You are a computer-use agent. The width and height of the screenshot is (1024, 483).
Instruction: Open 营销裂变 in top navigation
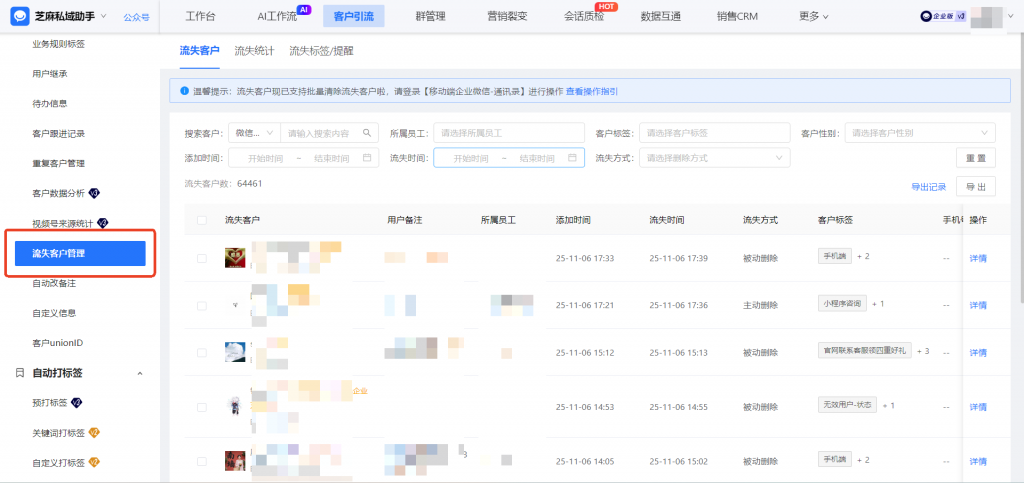[x=507, y=16]
